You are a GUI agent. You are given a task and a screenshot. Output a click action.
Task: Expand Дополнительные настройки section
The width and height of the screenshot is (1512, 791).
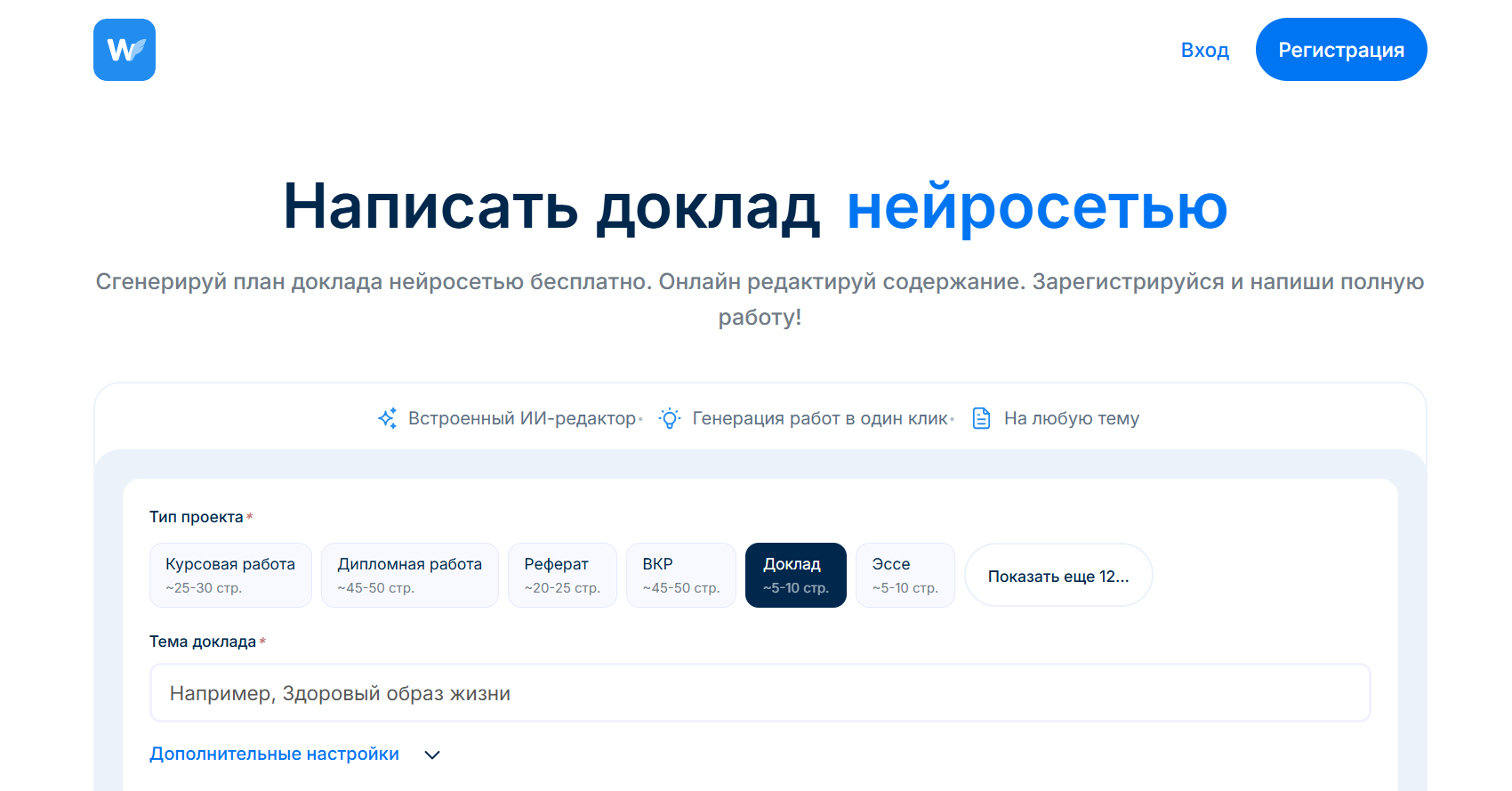click(x=274, y=754)
